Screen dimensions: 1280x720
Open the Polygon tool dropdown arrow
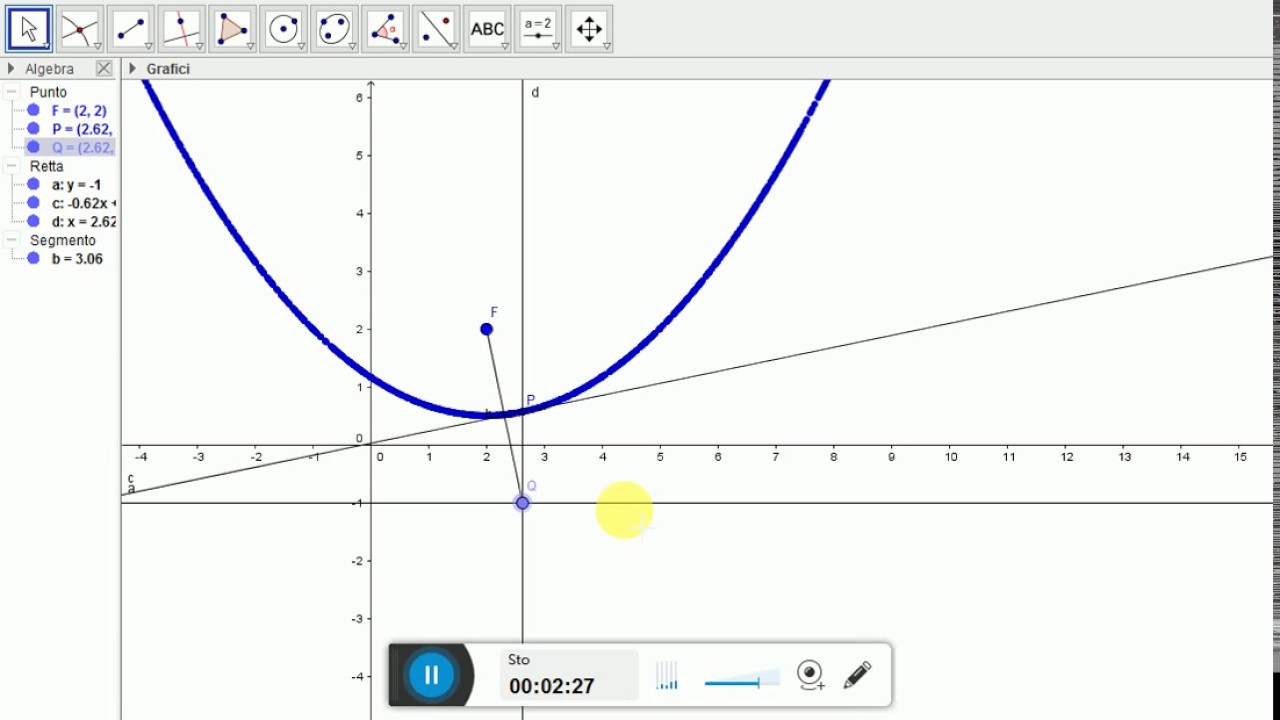(x=250, y=46)
